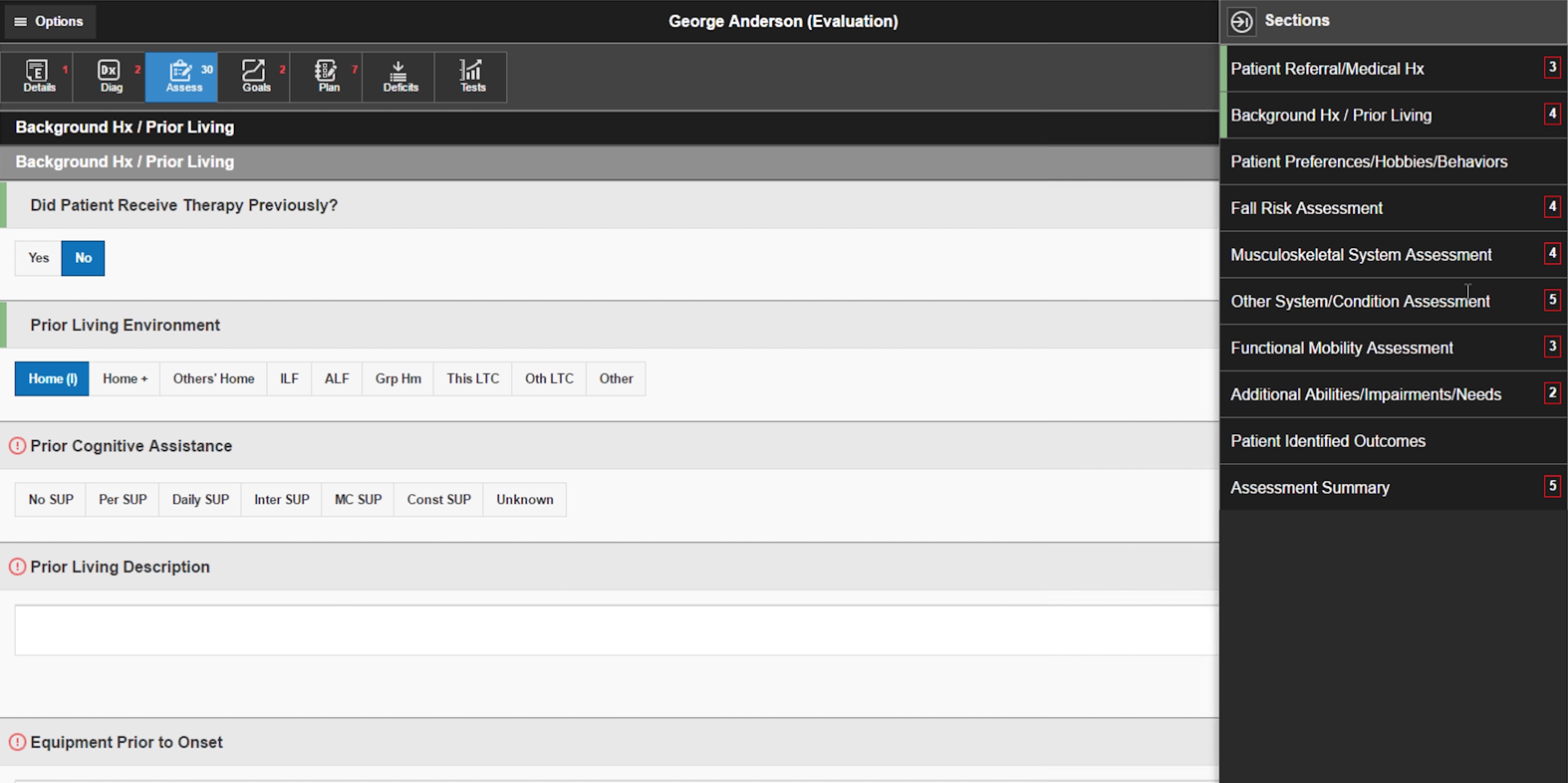Open the Functional Mobility Assessment section
Viewport: 1568px width, 783px height.
point(1341,348)
